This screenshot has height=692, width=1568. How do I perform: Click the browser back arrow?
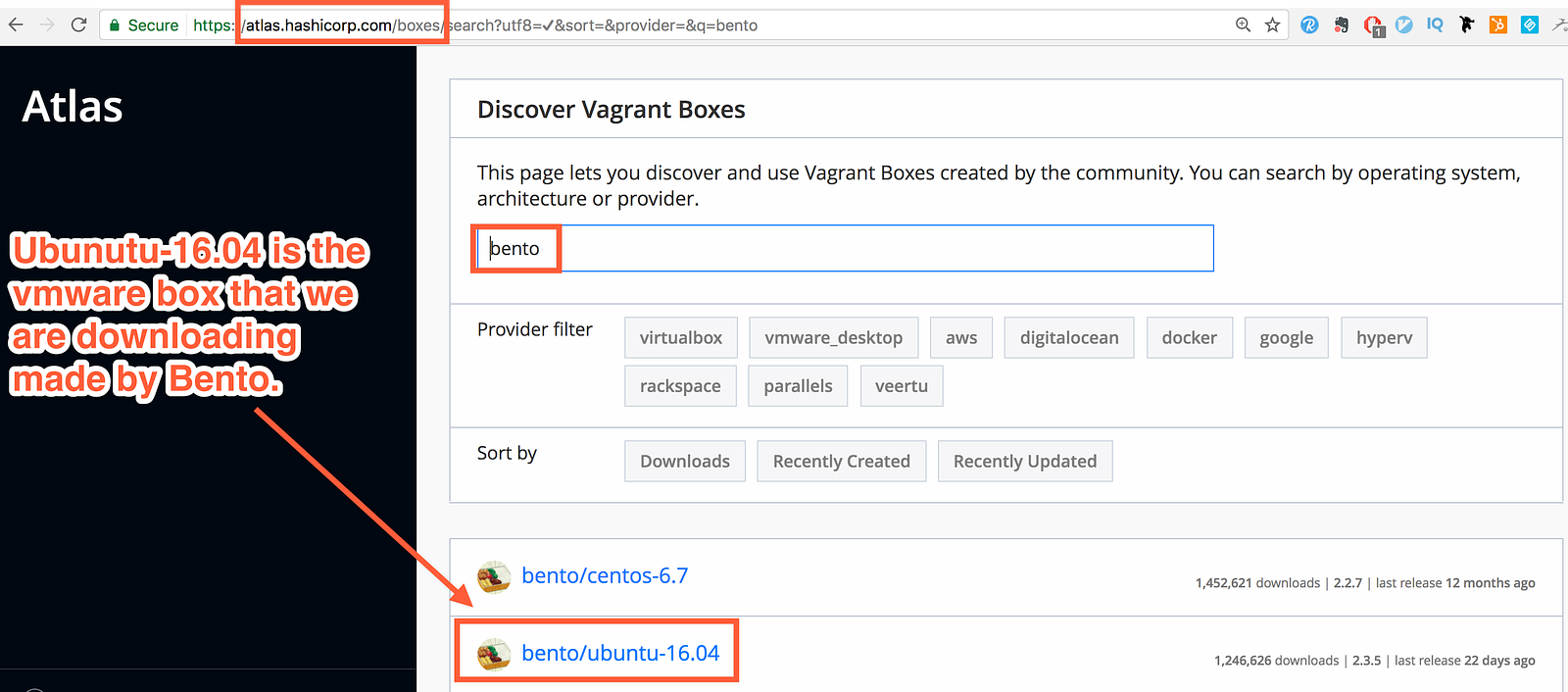(16, 25)
